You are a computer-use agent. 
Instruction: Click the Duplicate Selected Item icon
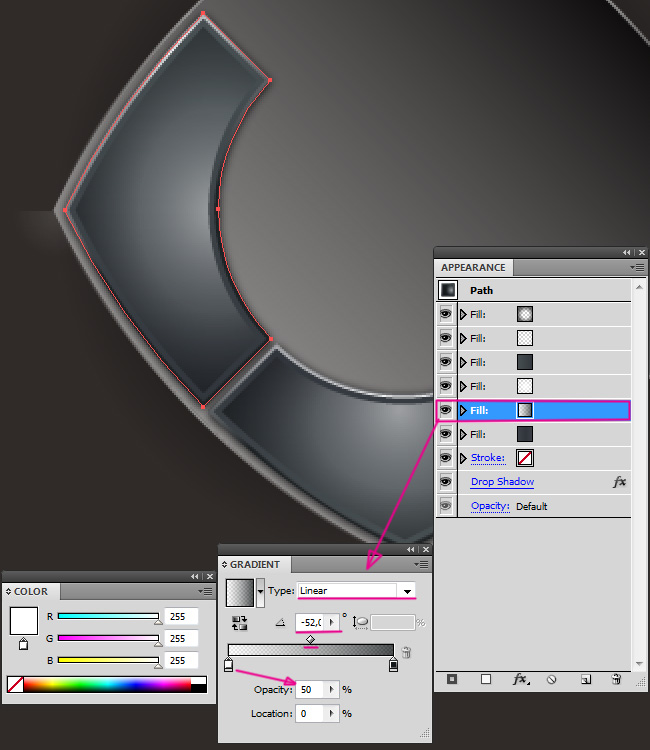point(585,679)
